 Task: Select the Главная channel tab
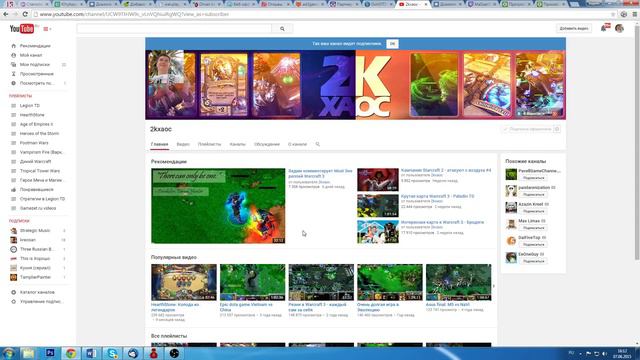coord(159,144)
